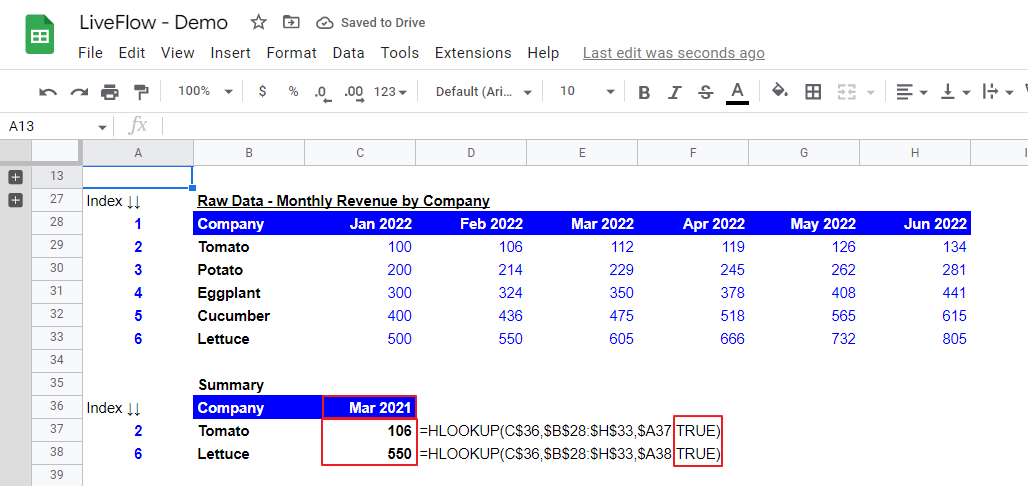The image size is (1028, 486).
Task: Select the selected cell A13
Action: point(138,176)
